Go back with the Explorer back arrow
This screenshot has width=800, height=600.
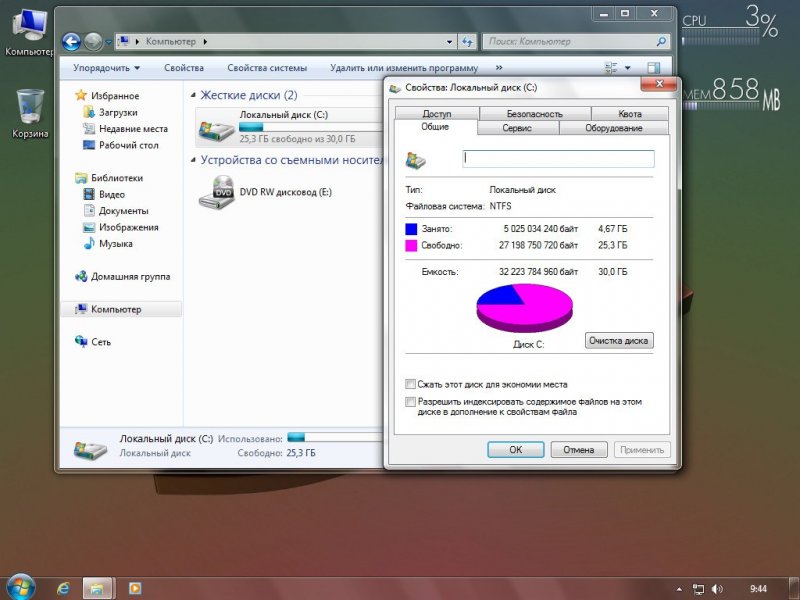tap(71, 42)
